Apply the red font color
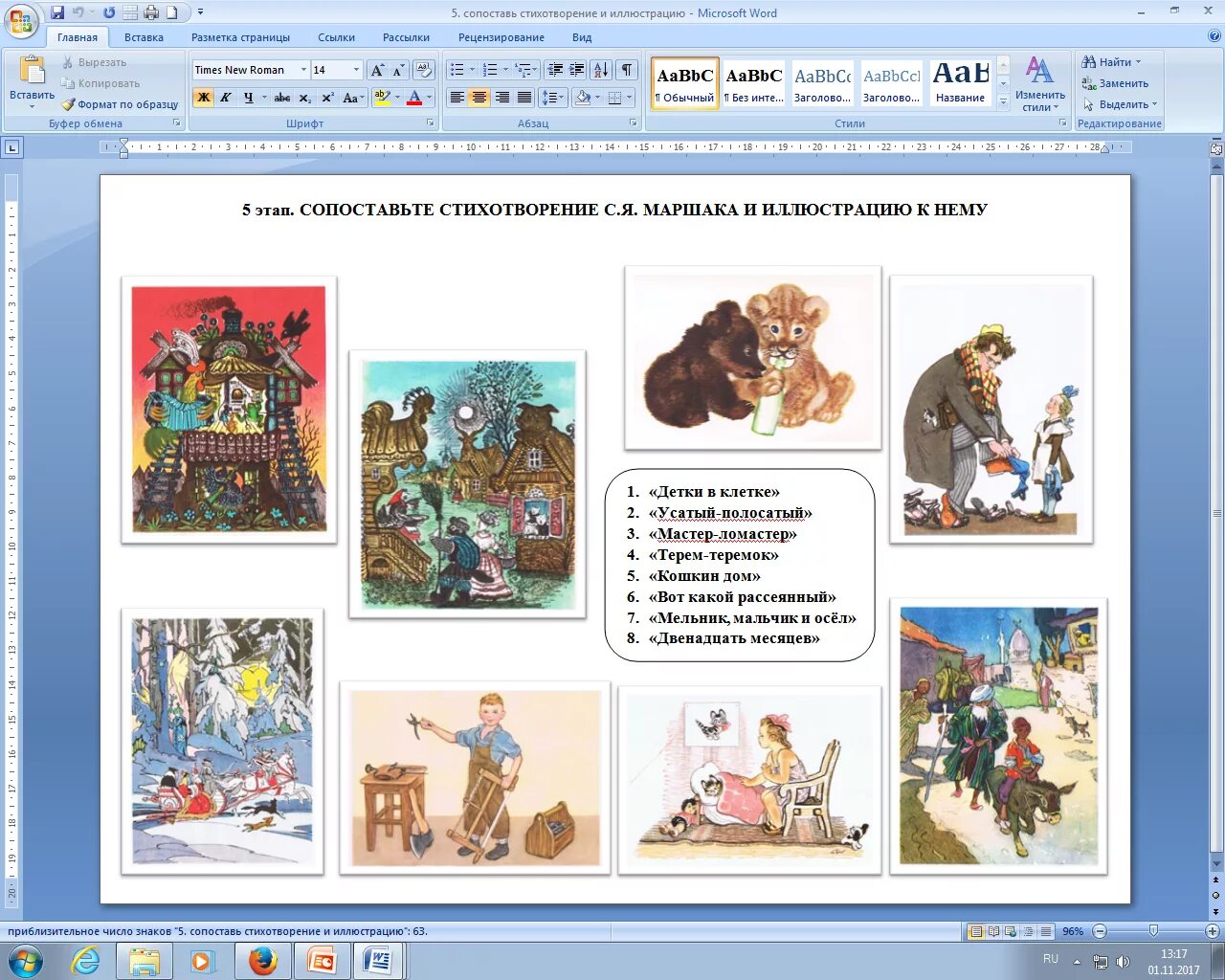This screenshot has height=980, width=1225. [x=414, y=98]
